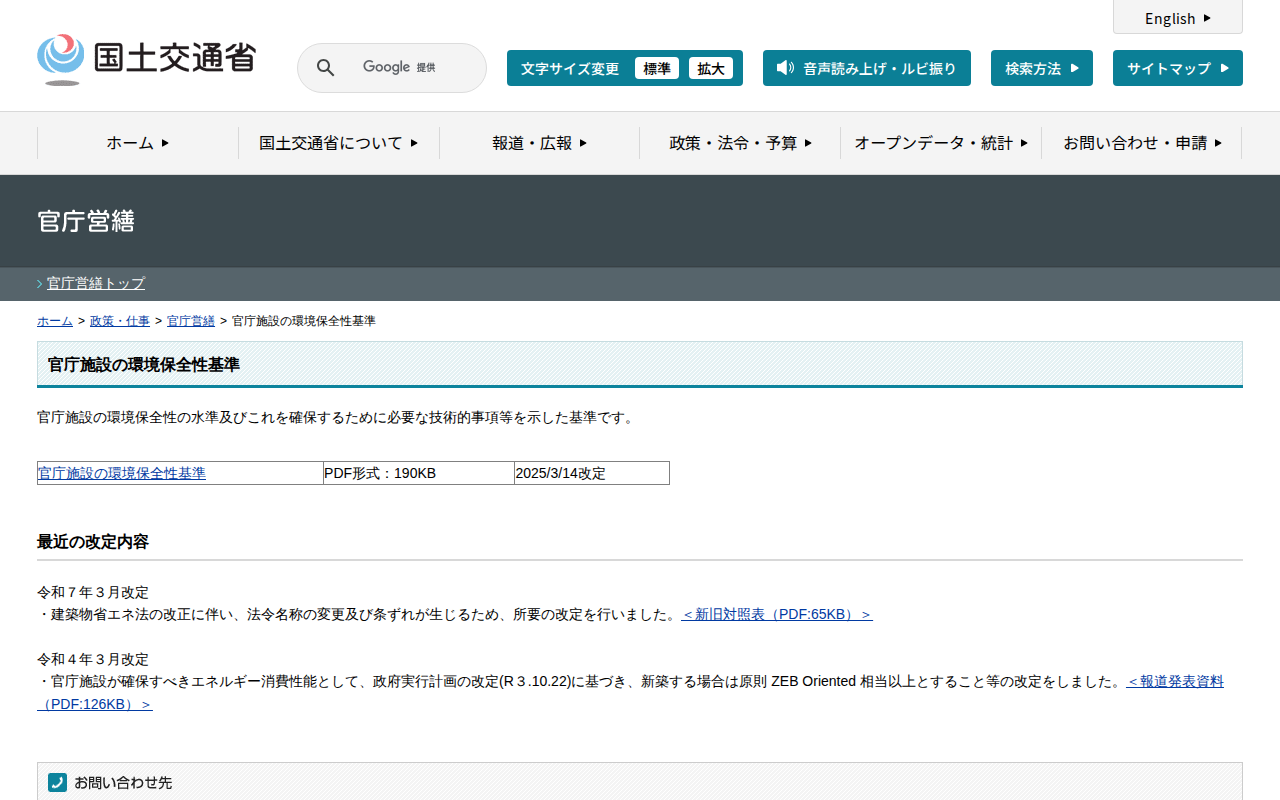1280x800 pixels.
Task: Open the サイトマップ page
Action: (1177, 68)
